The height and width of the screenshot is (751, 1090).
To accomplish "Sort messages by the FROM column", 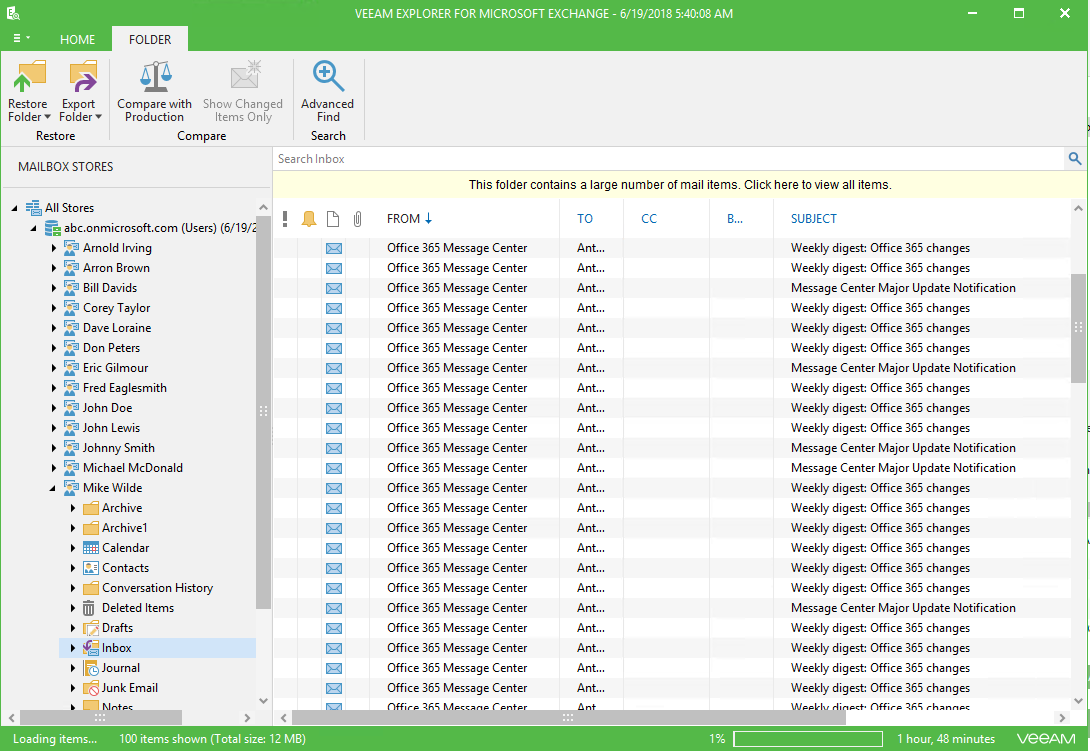I will point(409,219).
